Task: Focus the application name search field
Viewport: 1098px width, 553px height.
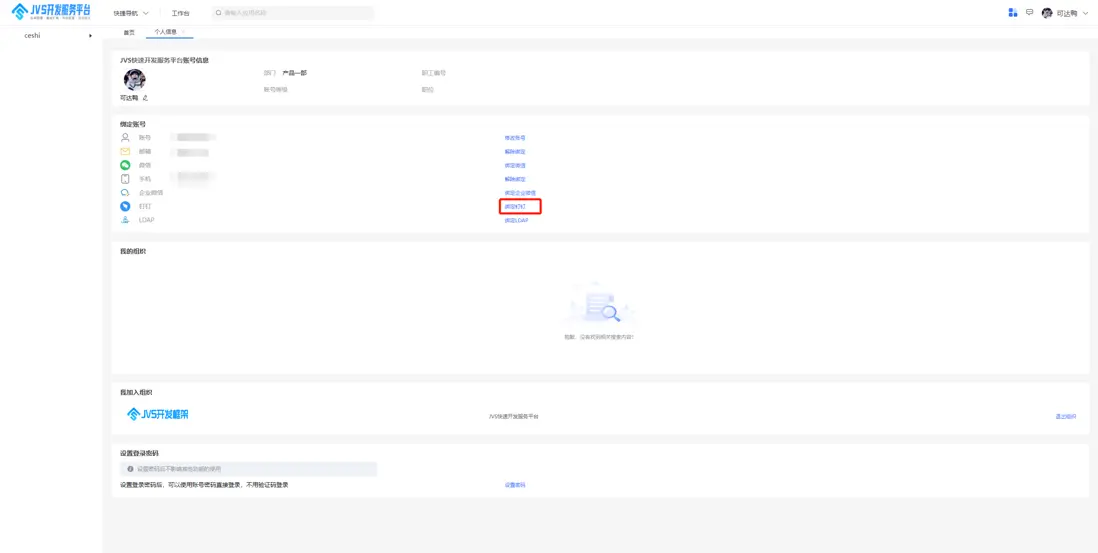Action: tap(293, 13)
